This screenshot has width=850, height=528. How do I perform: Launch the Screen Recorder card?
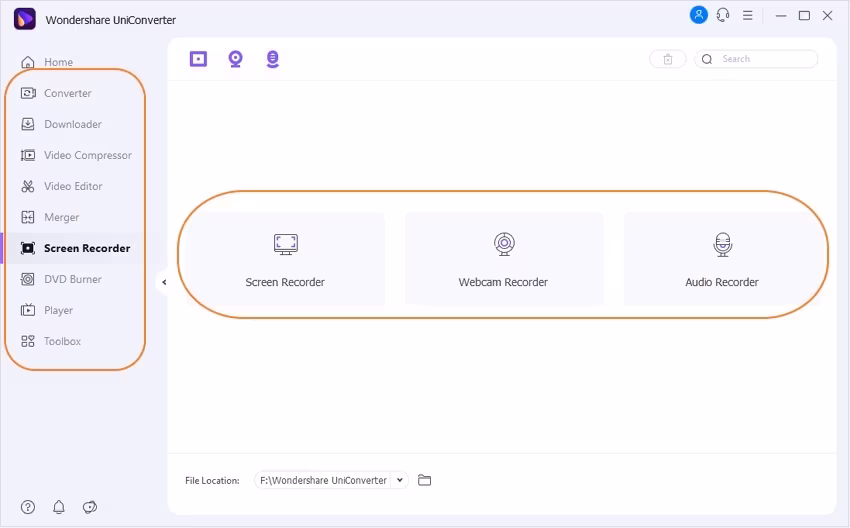point(285,258)
